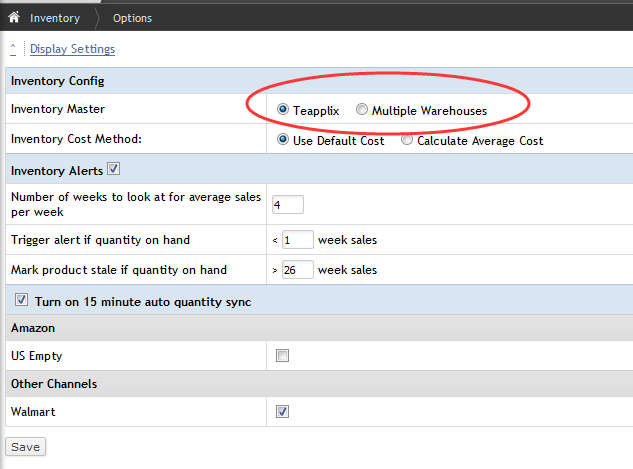The image size is (633, 469).
Task: Go to the Options breadcrumb tab
Action: [x=133, y=18]
